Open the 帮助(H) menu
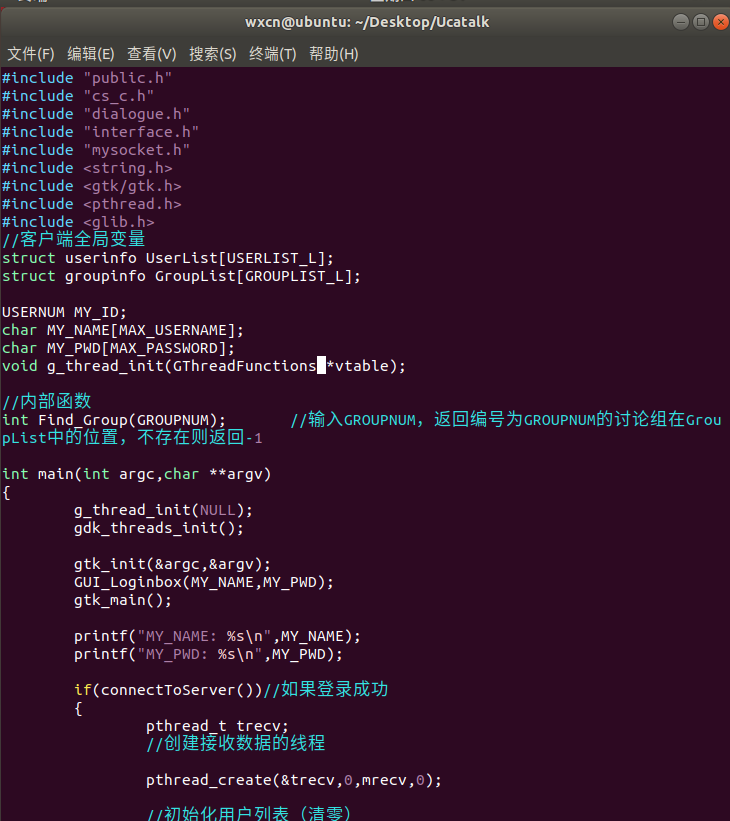Viewport: 730px width, 821px height. point(334,54)
